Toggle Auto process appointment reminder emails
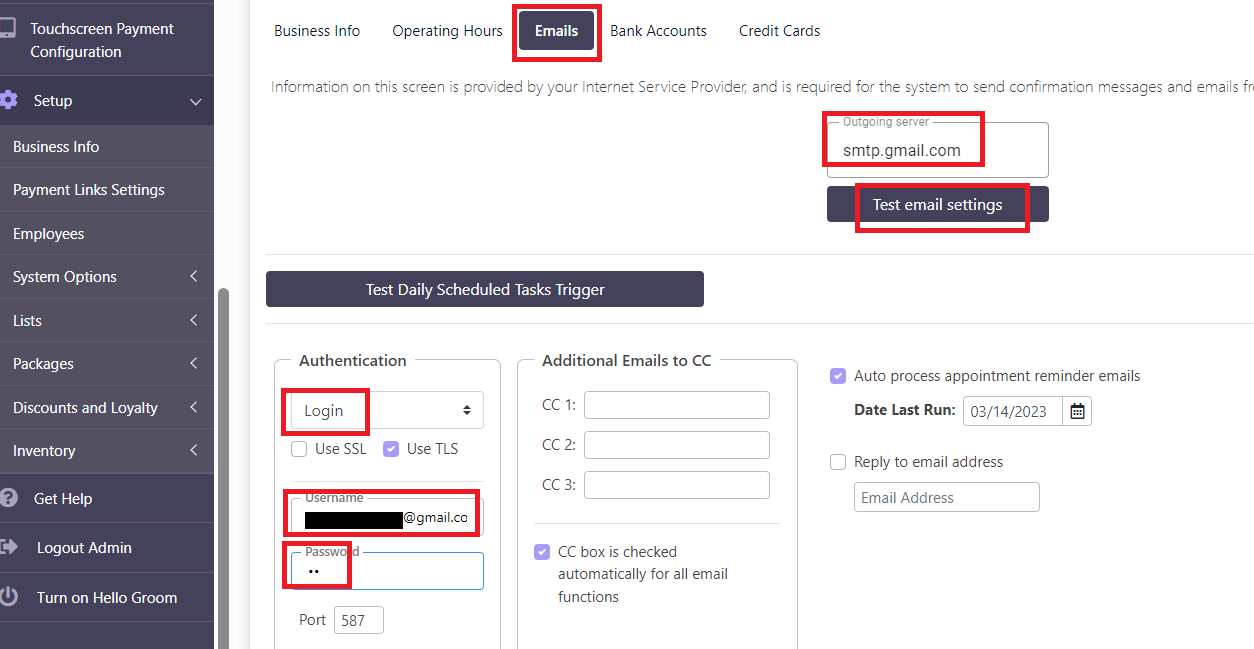Image resolution: width=1254 pixels, height=649 pixels. point(838,376)
